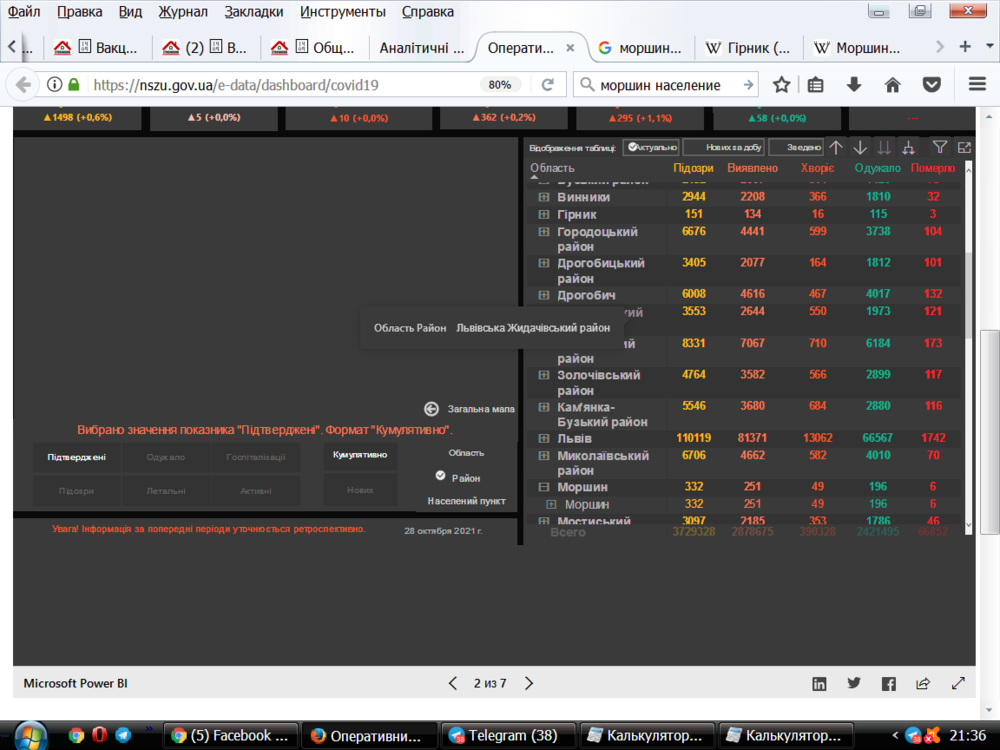This screenshot has width=1000, height=750.
Task: Click the drill up arrow icon
Action: (x=836, y=147)
